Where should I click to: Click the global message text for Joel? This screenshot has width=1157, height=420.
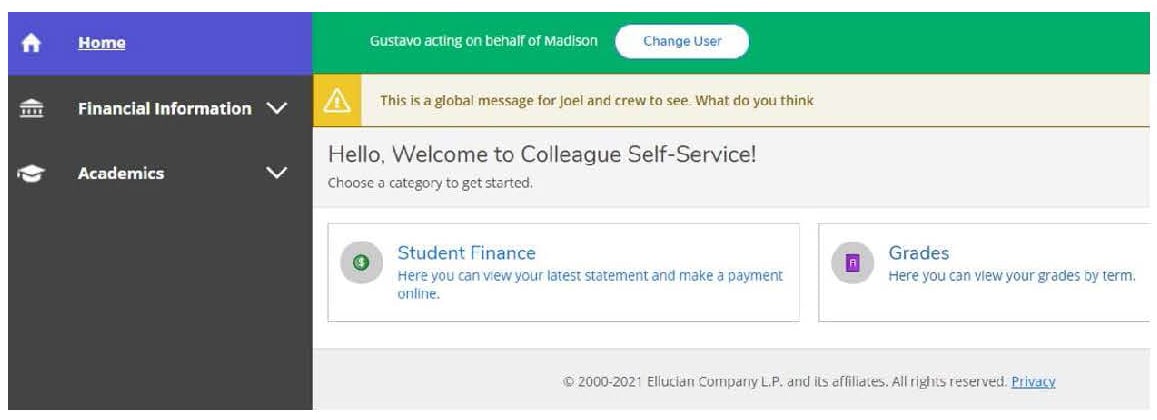[597, 100]
